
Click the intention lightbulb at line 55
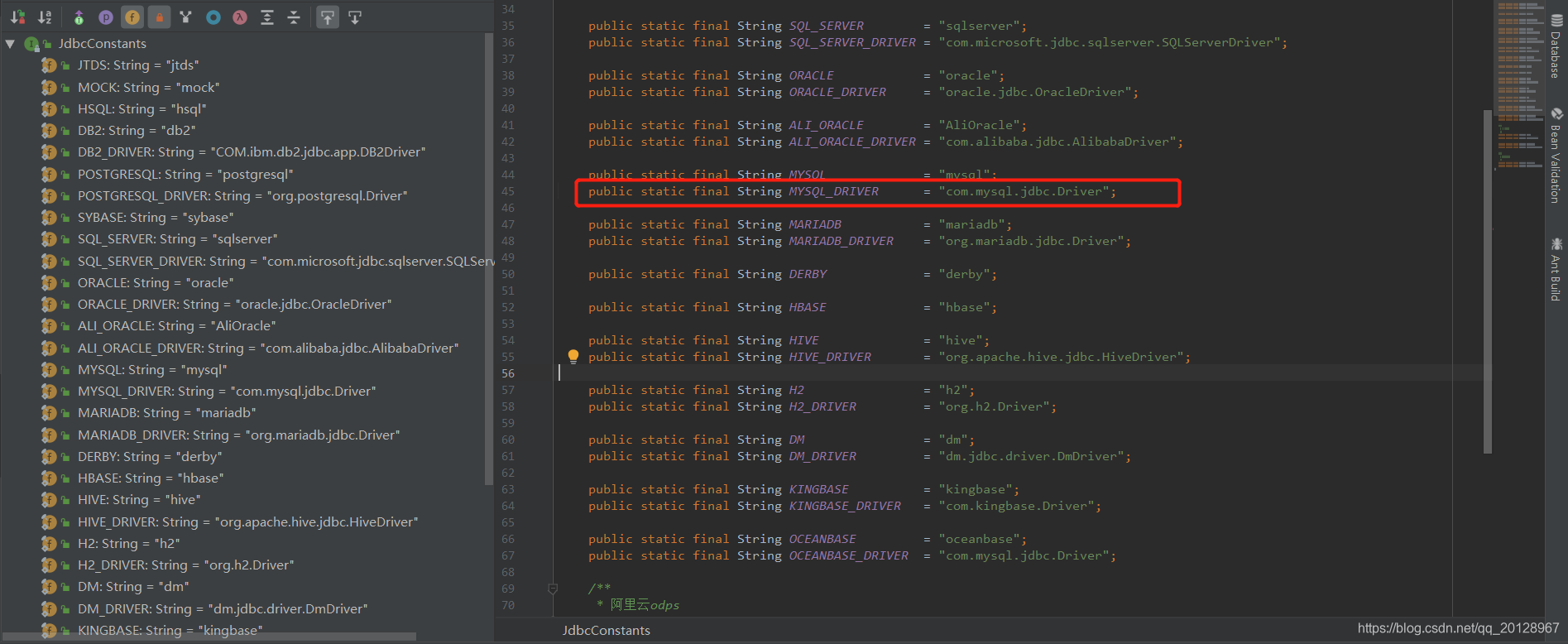[573, 357]
